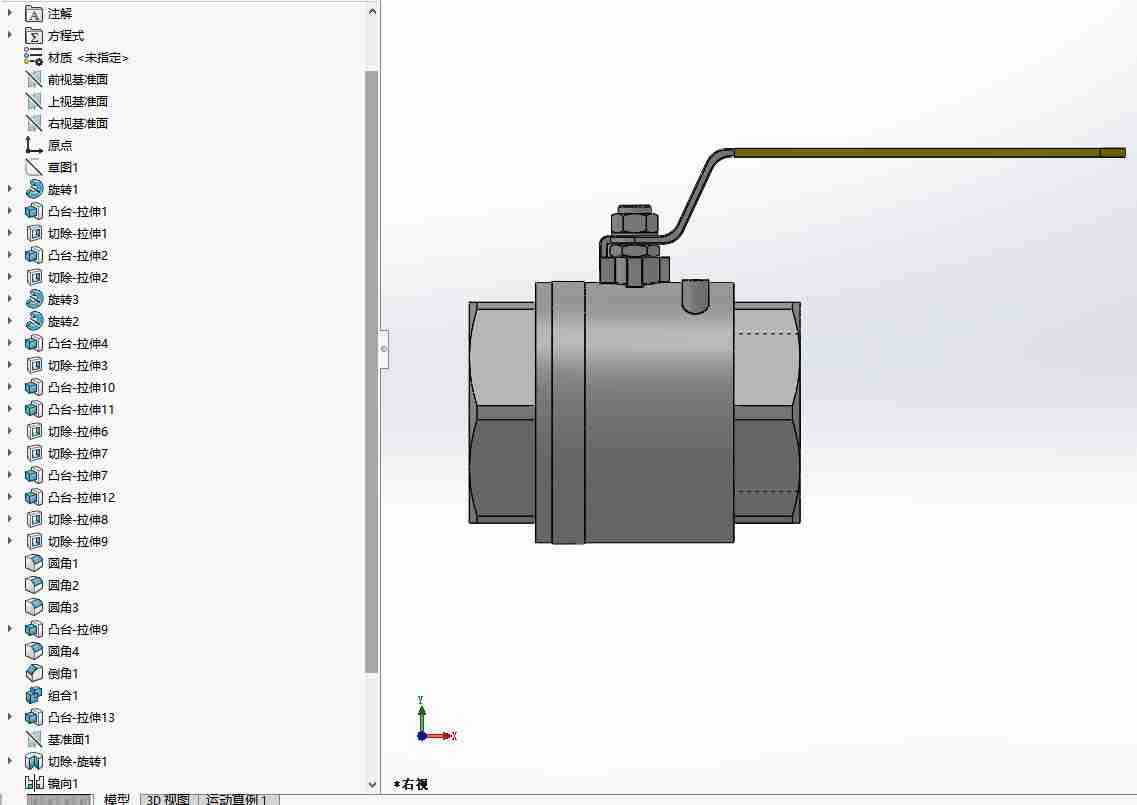Expand the 凸台-拉伸11 feature node
The width and height of the screenshot is (1137, 805).
pyautogui.click(x=9, y=408)
